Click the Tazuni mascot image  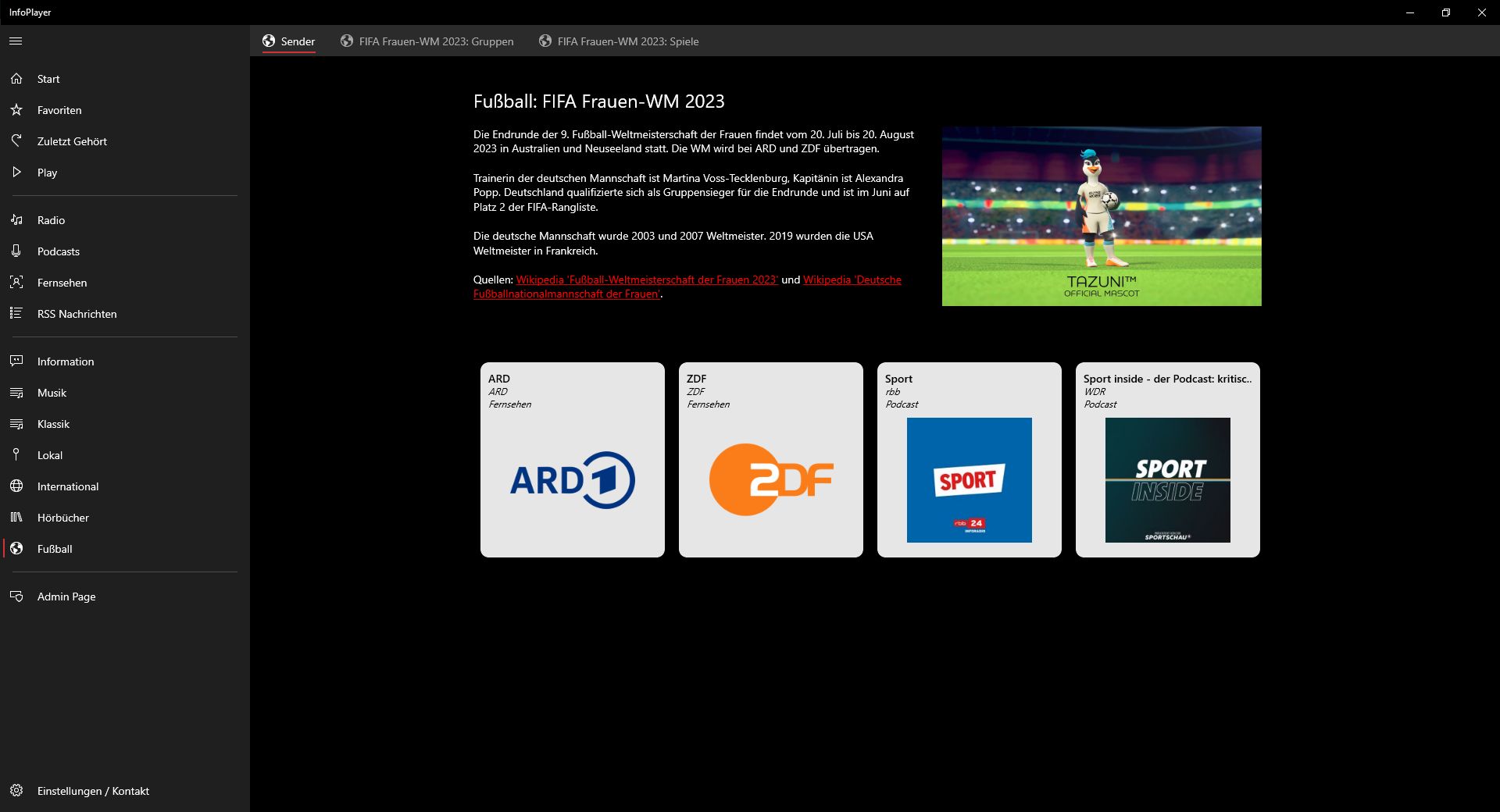(x=1102, y=216)
